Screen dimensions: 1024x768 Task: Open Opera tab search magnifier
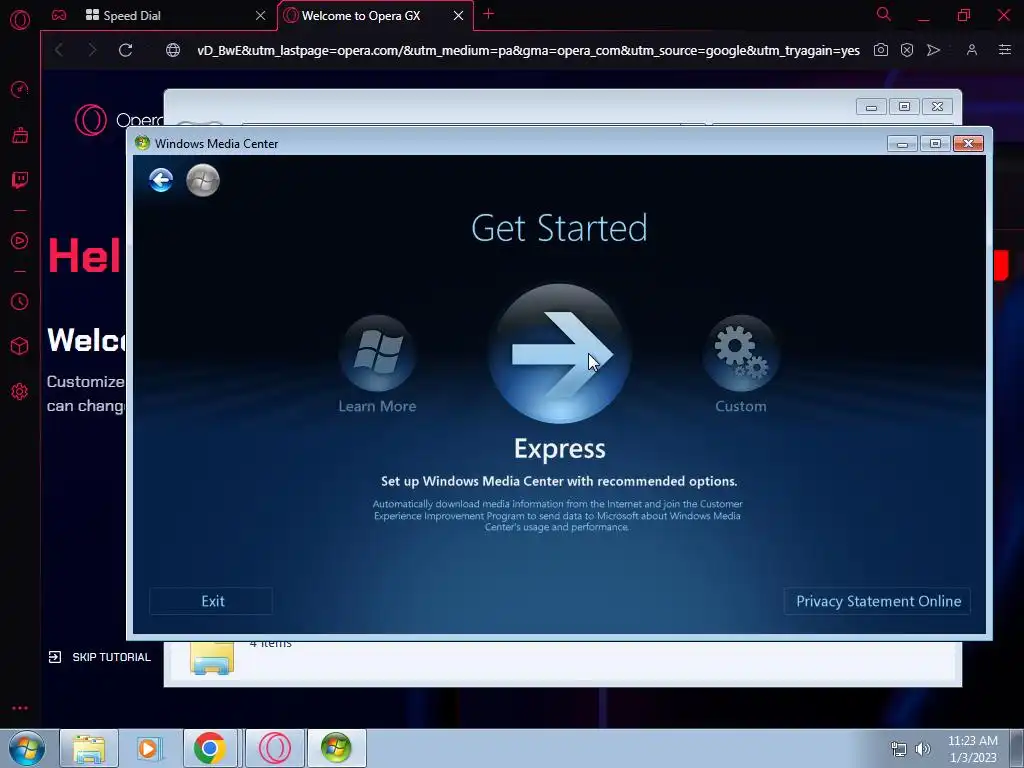(x=884, y=14)
